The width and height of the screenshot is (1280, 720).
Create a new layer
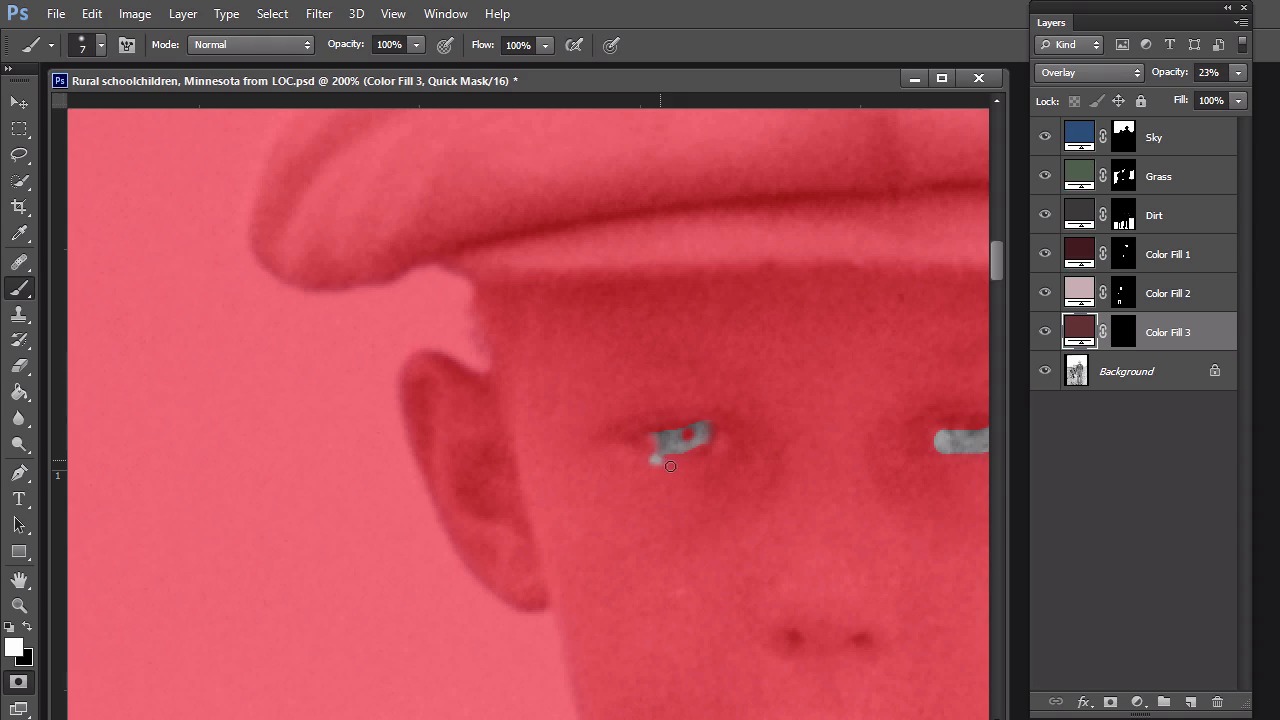click(1191, 702)
